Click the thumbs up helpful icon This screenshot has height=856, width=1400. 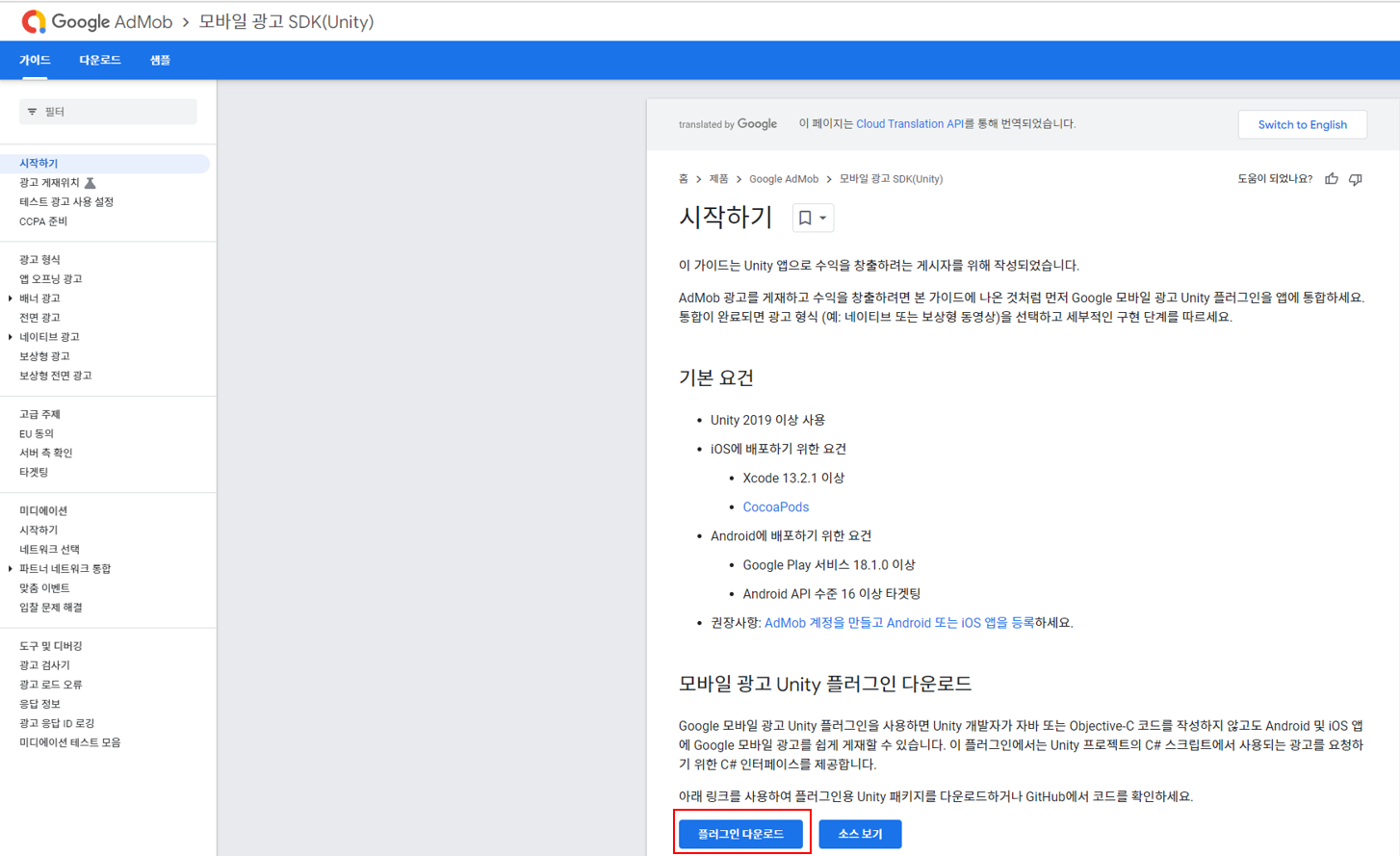(1332, 179)
